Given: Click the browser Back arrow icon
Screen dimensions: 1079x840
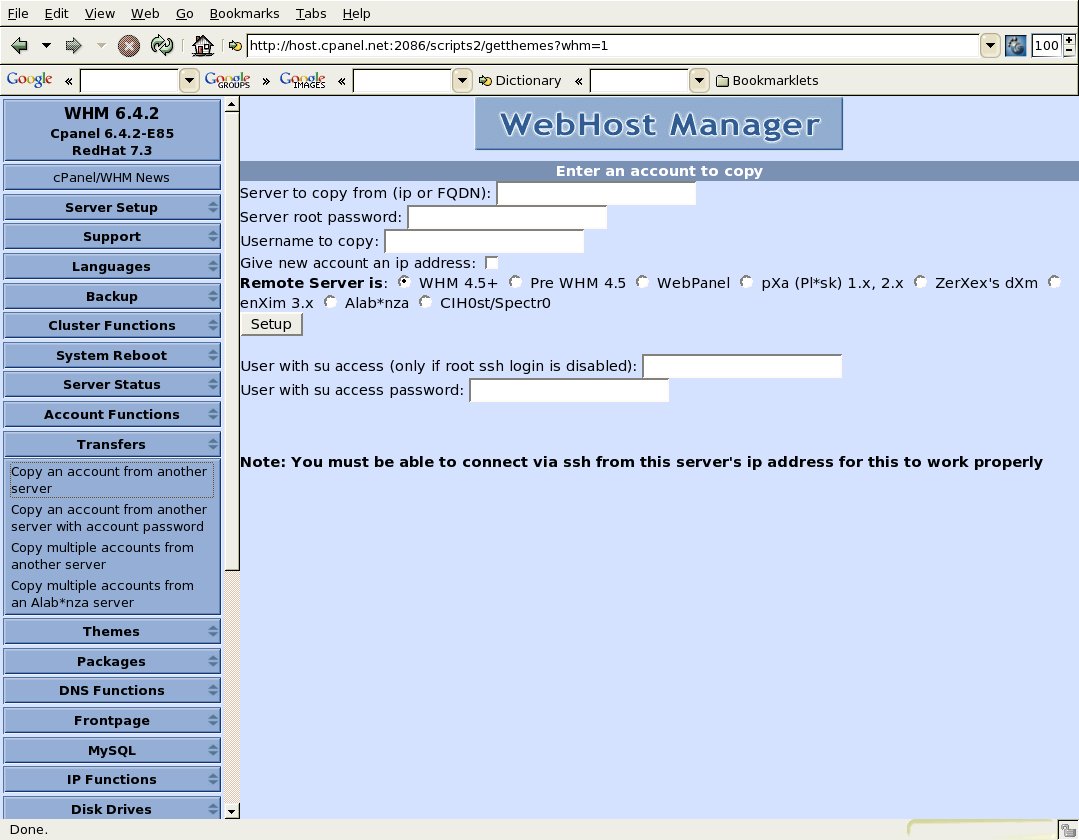Looking at the screenshot, I should [x=19, y=45].
